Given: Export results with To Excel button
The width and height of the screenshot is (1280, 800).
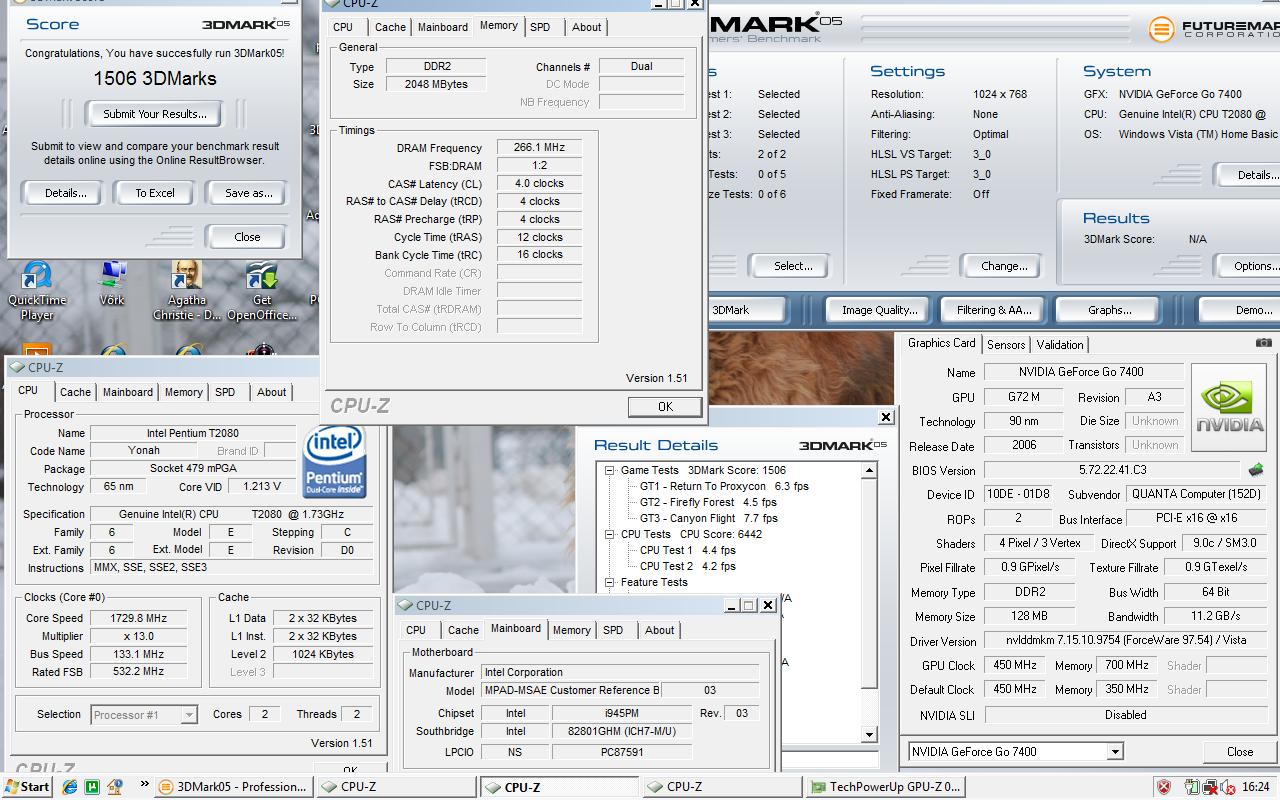Looking at the screenshot, I should pyautogui.click(x=155, y=193).
